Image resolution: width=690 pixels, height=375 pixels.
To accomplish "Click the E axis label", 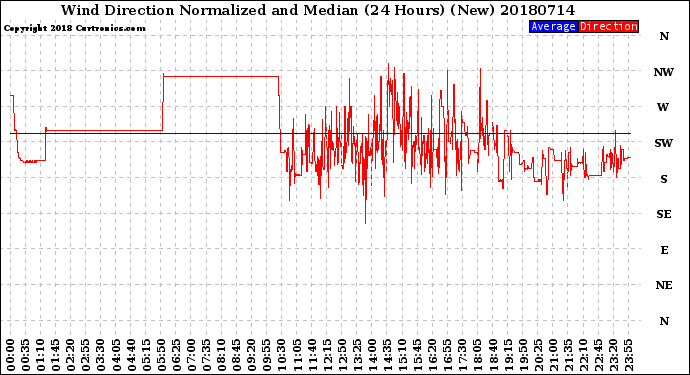I will tap(664, 250).
